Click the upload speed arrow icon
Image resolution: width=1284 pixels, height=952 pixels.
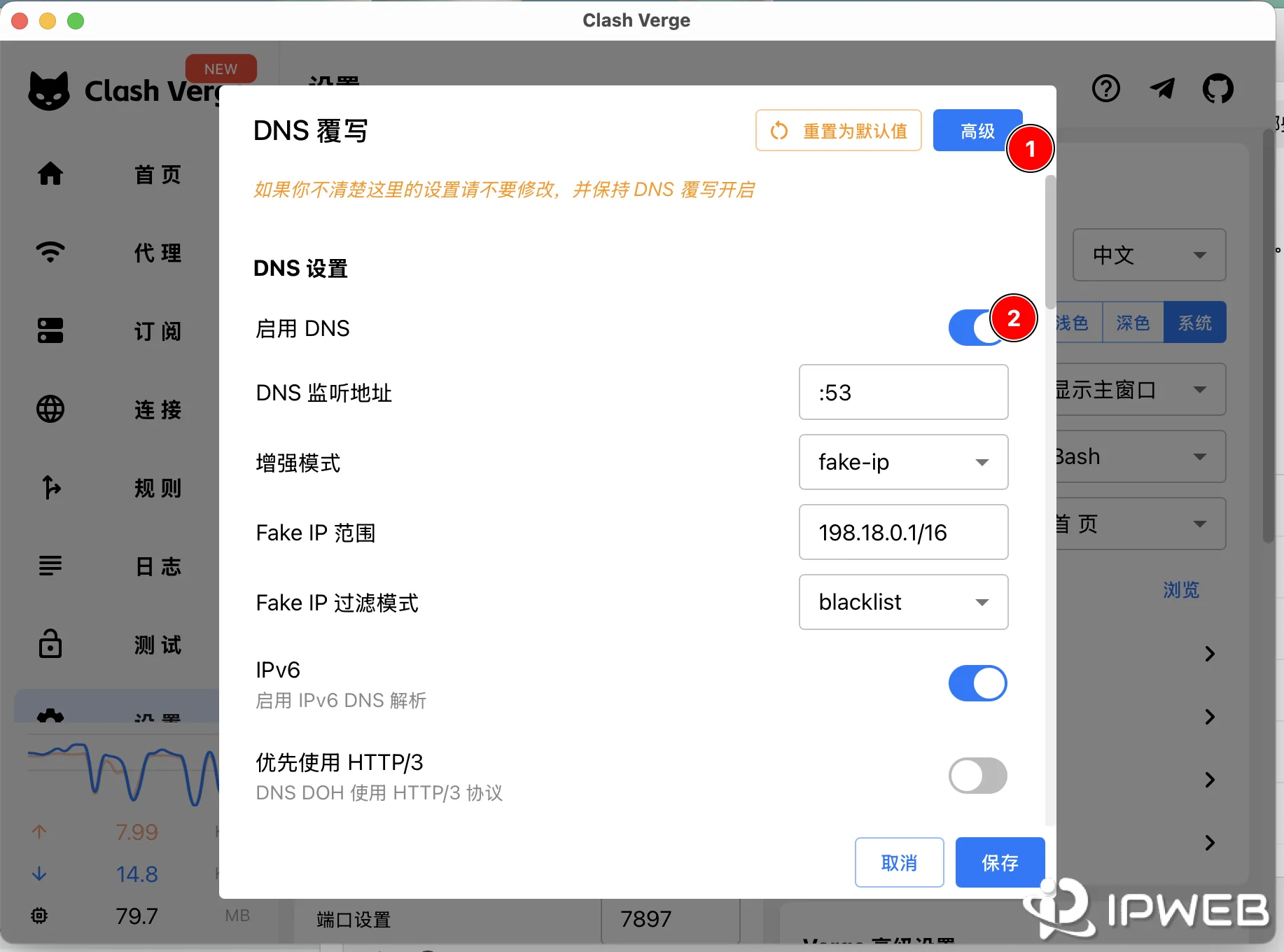click(39, 832)
